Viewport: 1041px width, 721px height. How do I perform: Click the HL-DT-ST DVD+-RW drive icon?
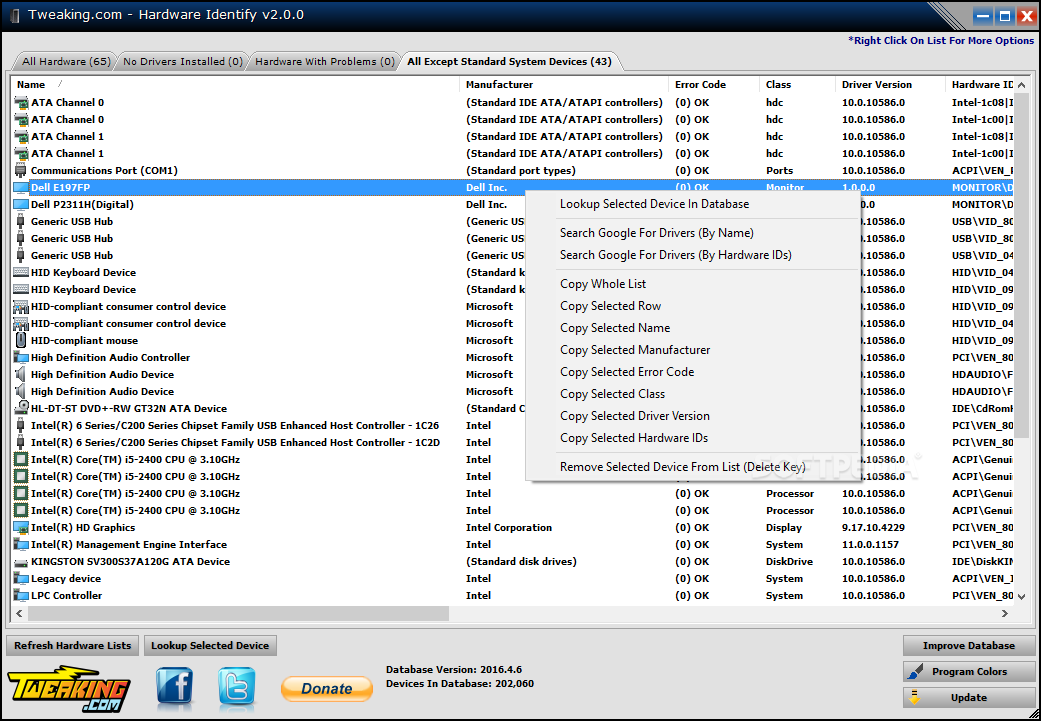pos(21,408)
